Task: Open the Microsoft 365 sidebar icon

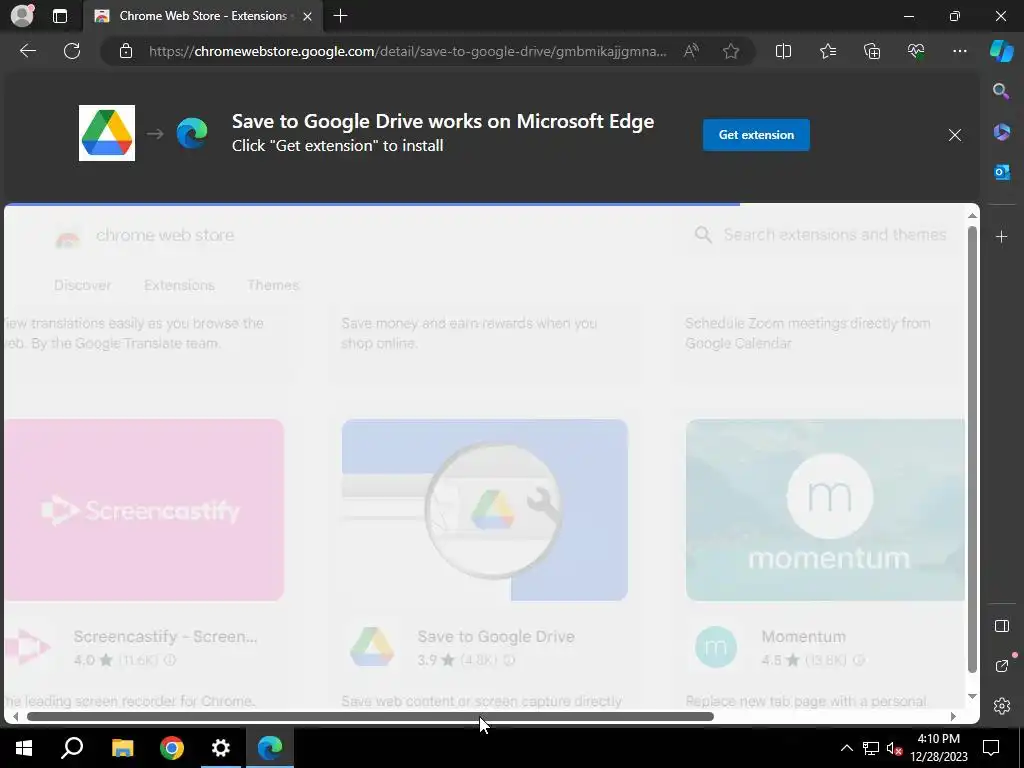Action: 1001,132
